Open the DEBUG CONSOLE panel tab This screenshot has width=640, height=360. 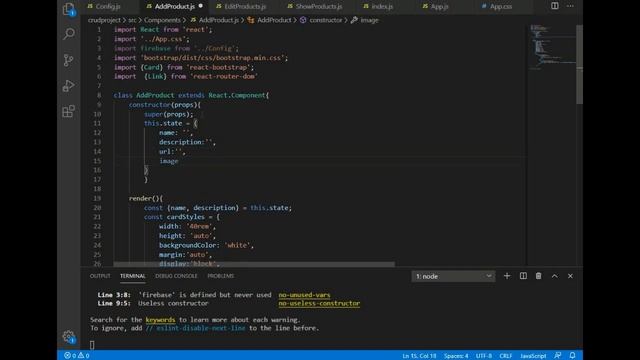coord(176,276)
